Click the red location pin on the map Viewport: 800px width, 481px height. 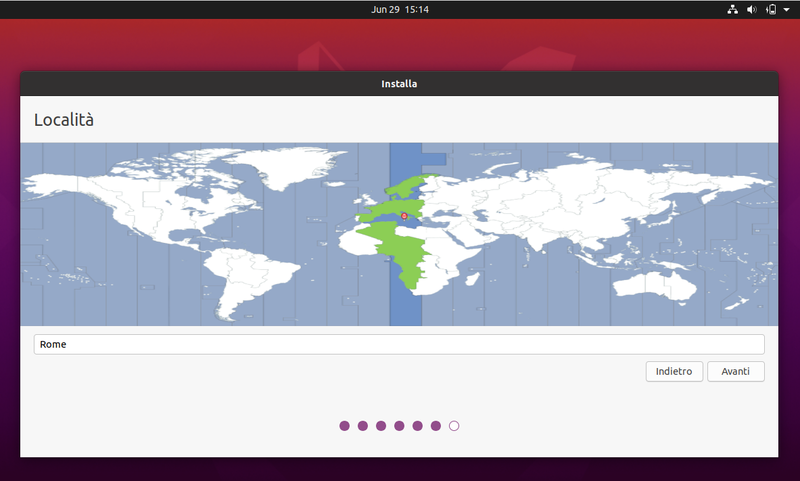[x=404, y=216]
